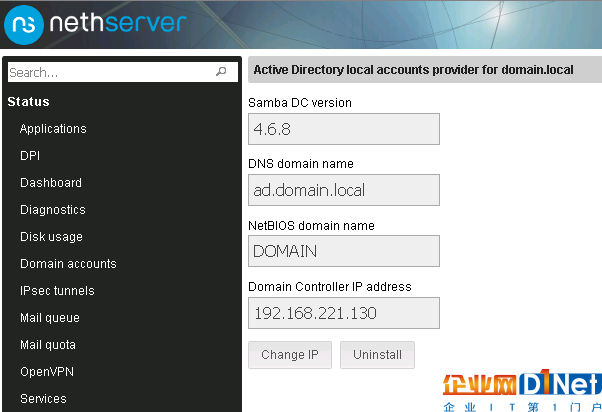
Task: Open Disk usage in the sidebar
Action: [51, 237]
